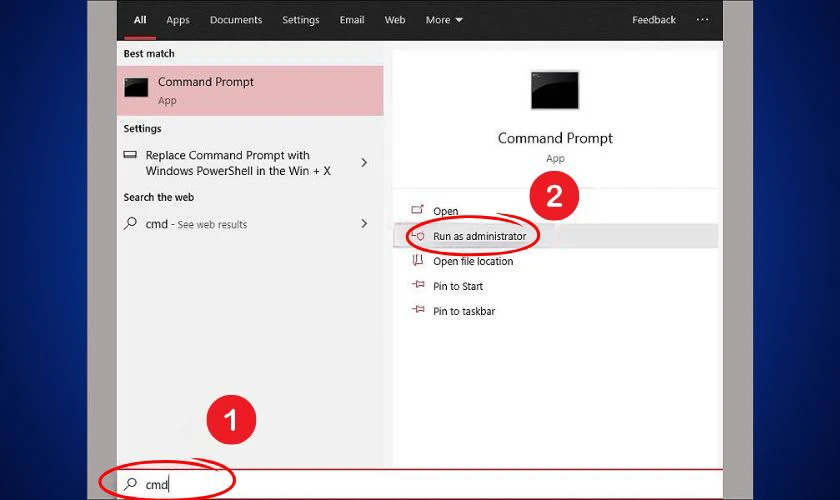This screenshot has width=840, height=500.
Task: Click the taskbar settings icon beside Replace Command Prompt
Action: point(130,155)
